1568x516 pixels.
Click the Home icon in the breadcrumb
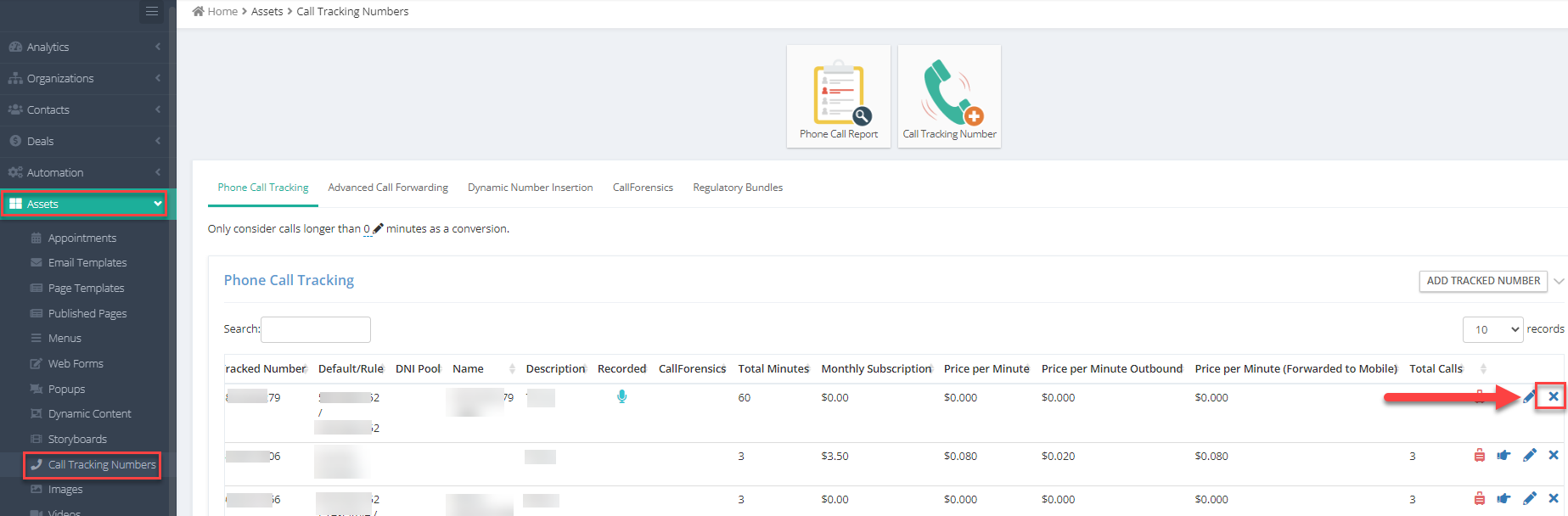click(x=198, y=11)
